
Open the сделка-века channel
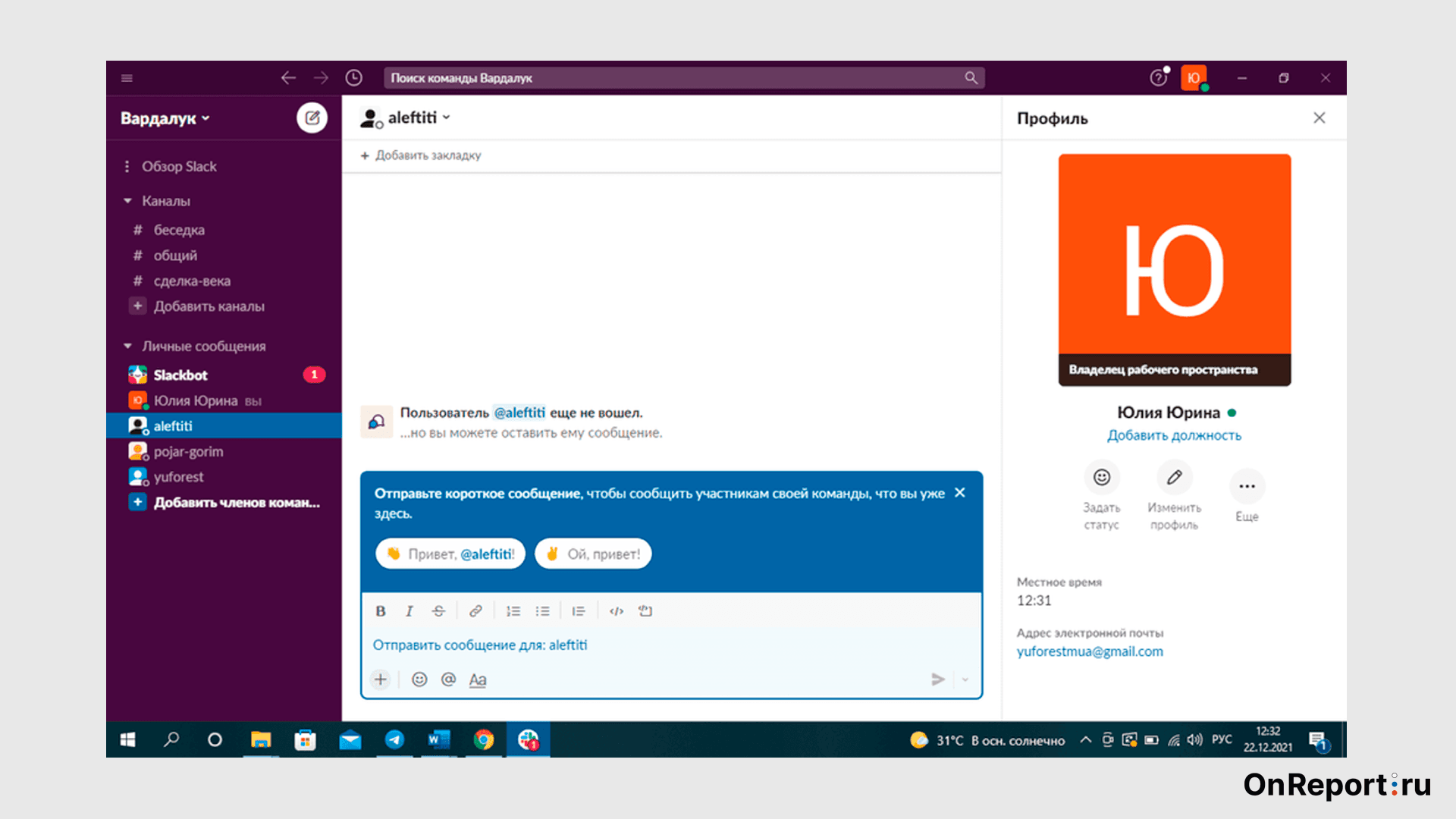point(192,281)
